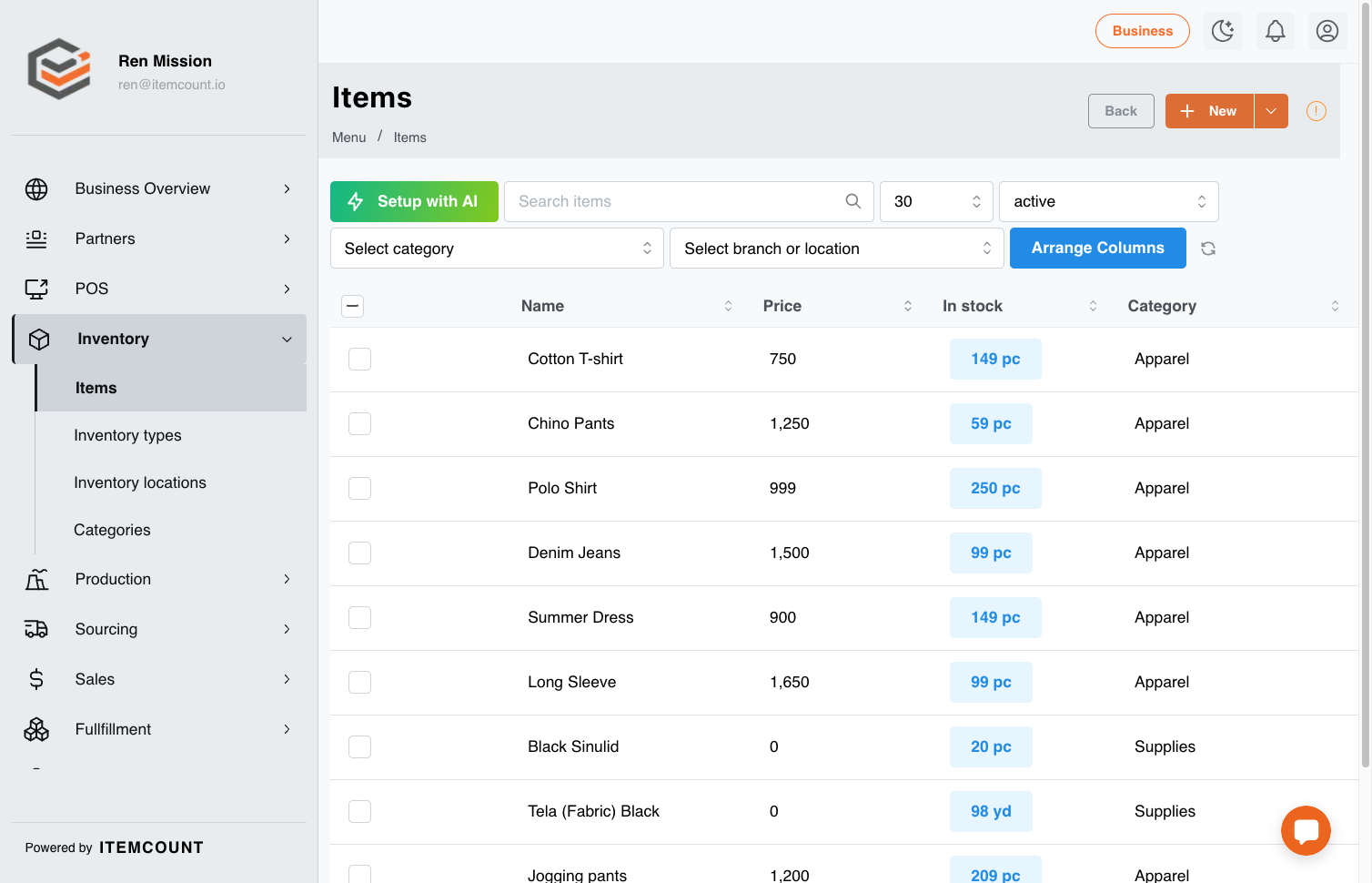Click the Partners people icon

(x=36, y=239)
